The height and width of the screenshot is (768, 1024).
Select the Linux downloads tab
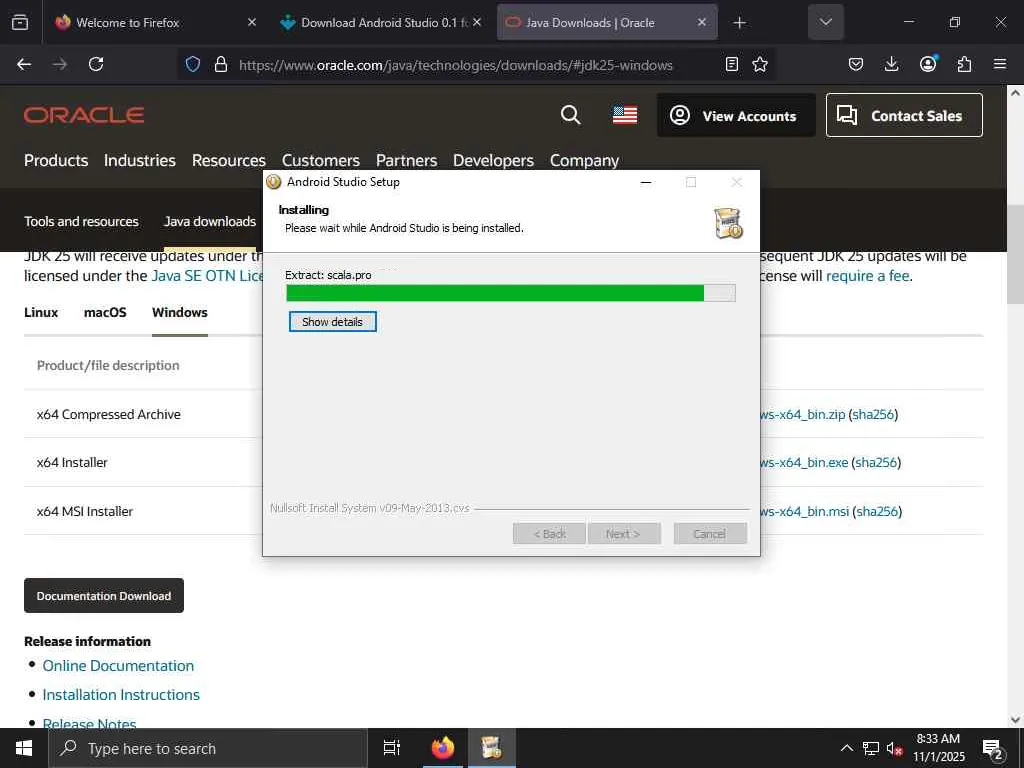(41, 312)
